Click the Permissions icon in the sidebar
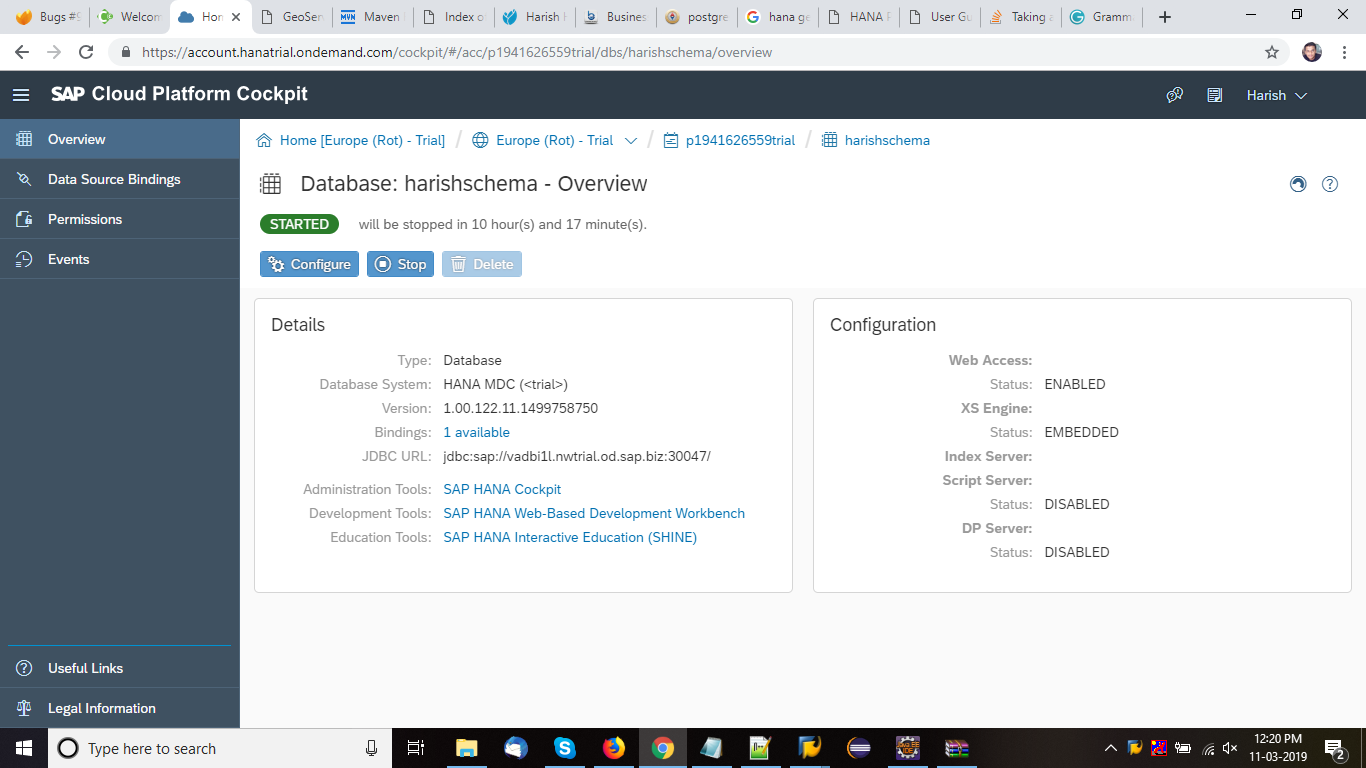The image size is (1366, 768). pos(25,219)
